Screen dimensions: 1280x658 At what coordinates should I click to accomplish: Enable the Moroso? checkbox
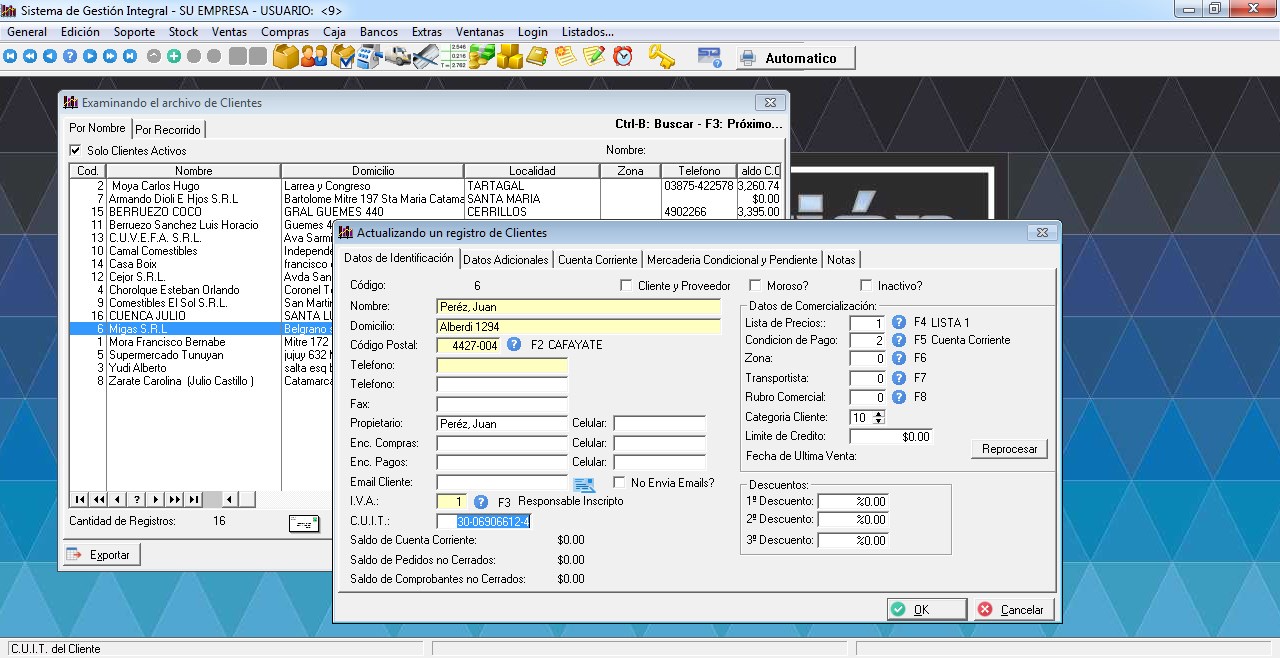[755, 286]
